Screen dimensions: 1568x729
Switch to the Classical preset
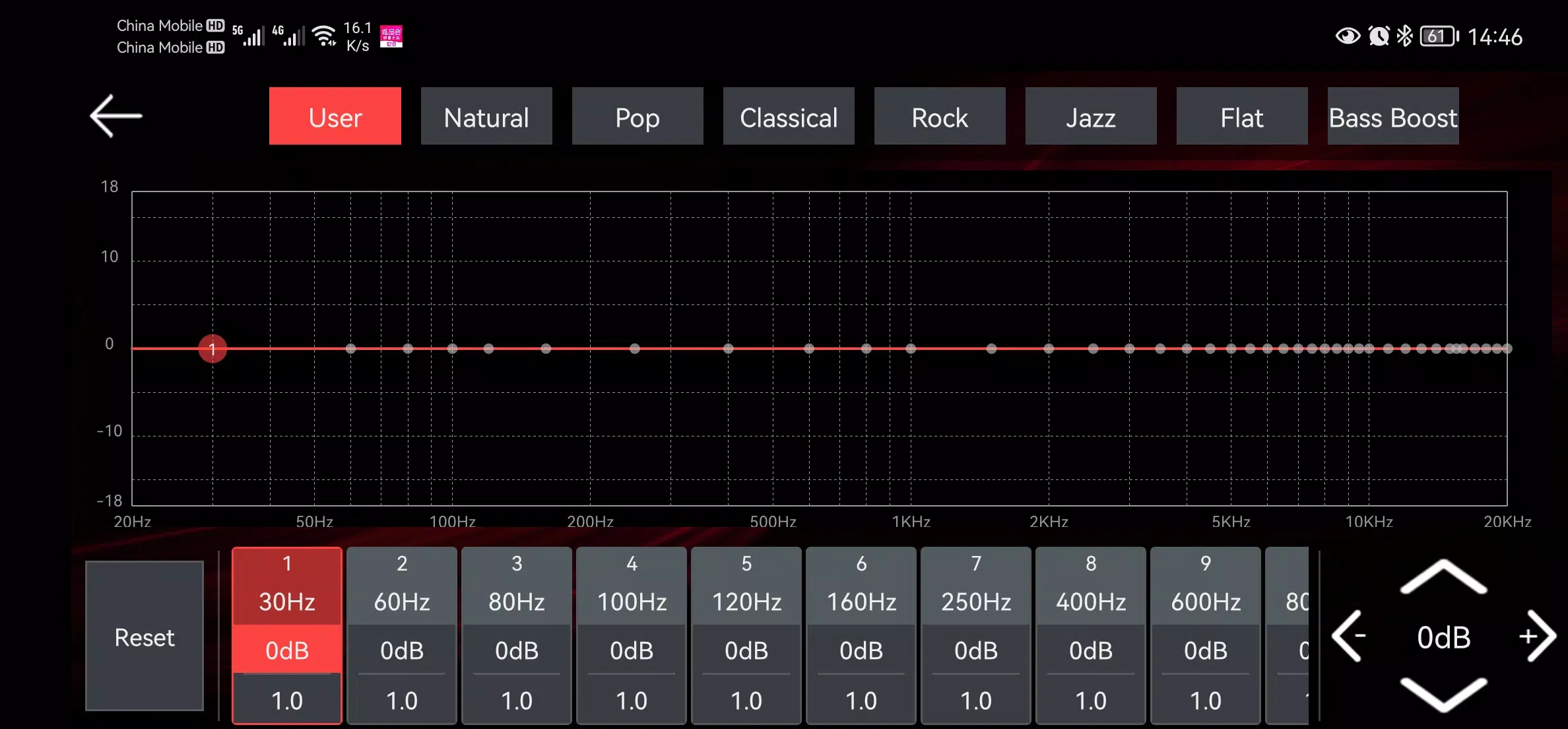coord(789,117)
